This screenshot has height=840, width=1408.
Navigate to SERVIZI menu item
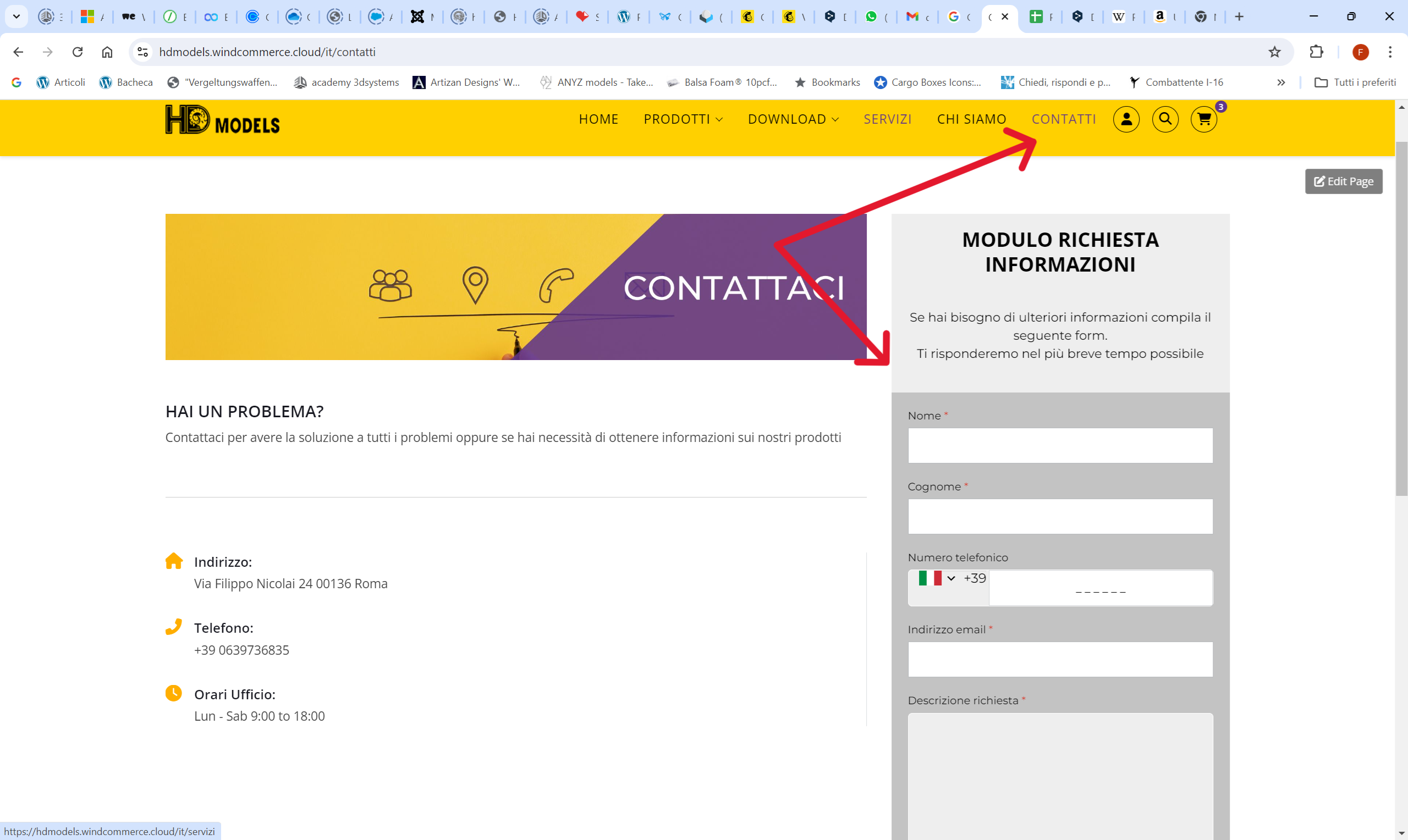point(887,119)
